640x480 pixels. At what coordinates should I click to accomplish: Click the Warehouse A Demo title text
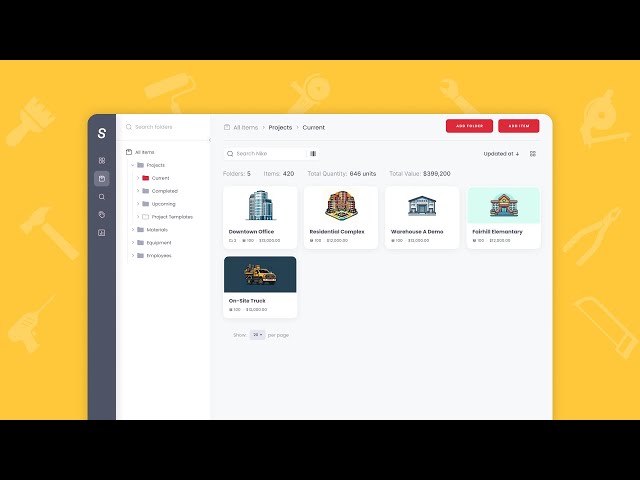click(417, 231)
